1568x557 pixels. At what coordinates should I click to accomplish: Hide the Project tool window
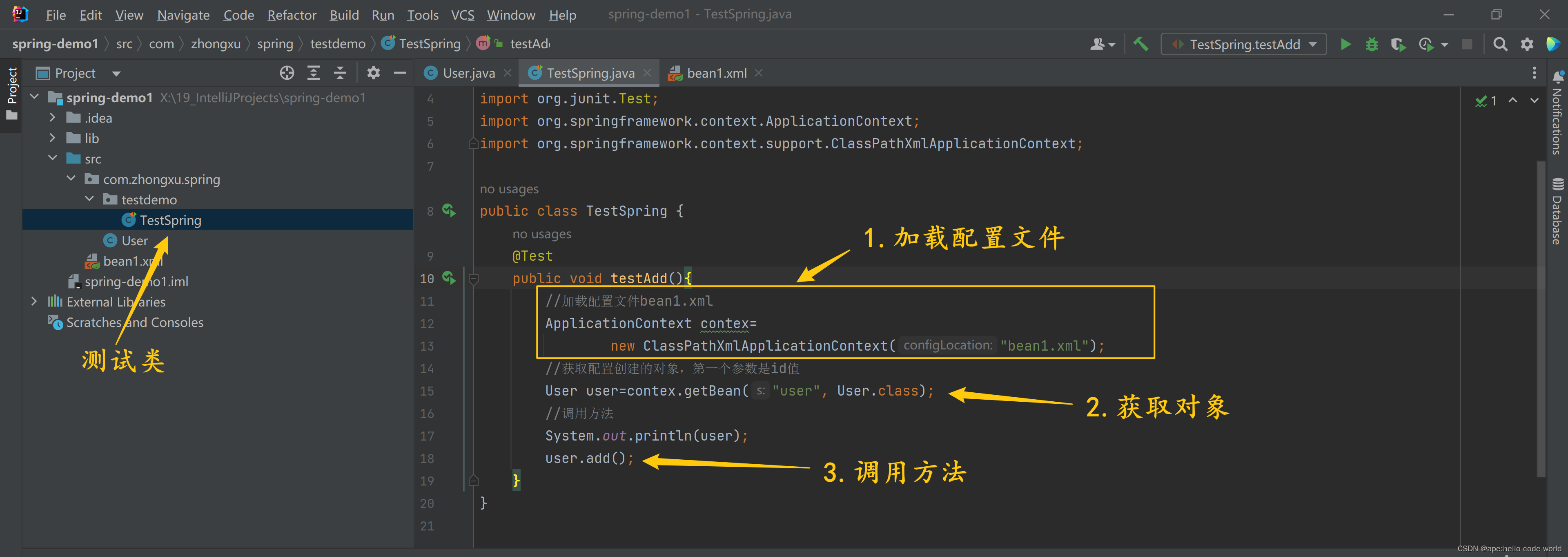coord(400,73)
